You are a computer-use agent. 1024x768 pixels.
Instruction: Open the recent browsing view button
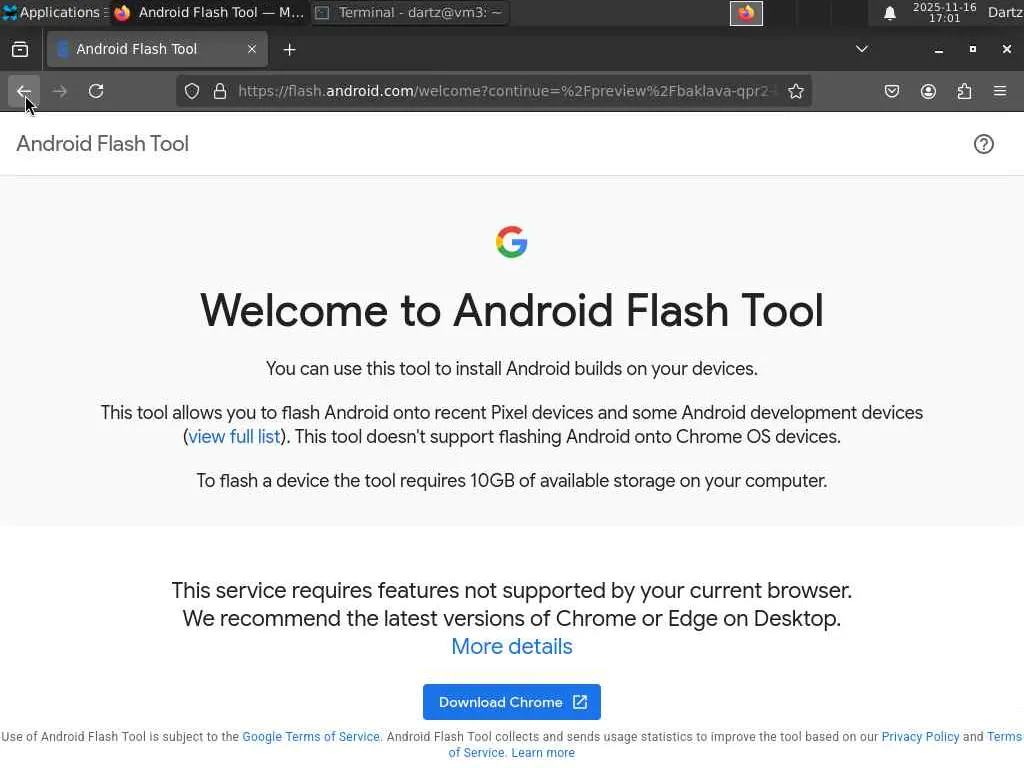pyautogui.click(x=20, y=49)
